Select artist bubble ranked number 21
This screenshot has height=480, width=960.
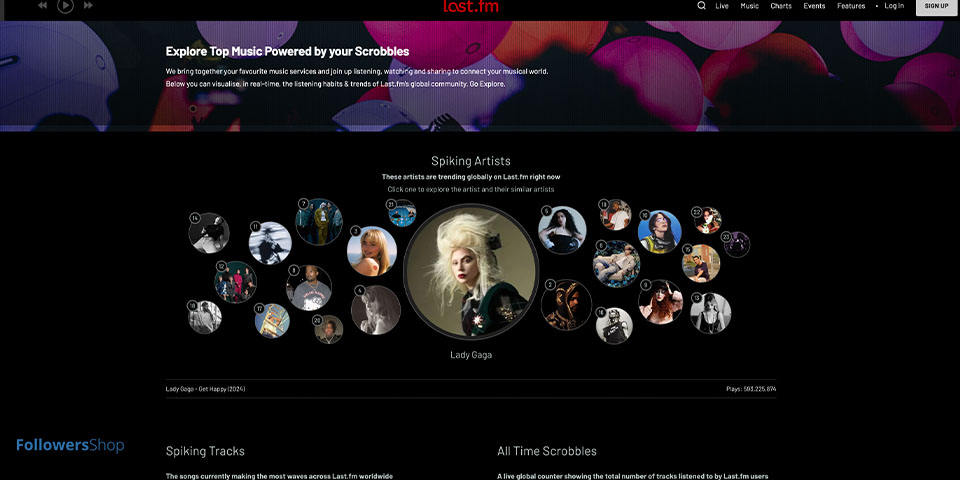tap(402, 213)
